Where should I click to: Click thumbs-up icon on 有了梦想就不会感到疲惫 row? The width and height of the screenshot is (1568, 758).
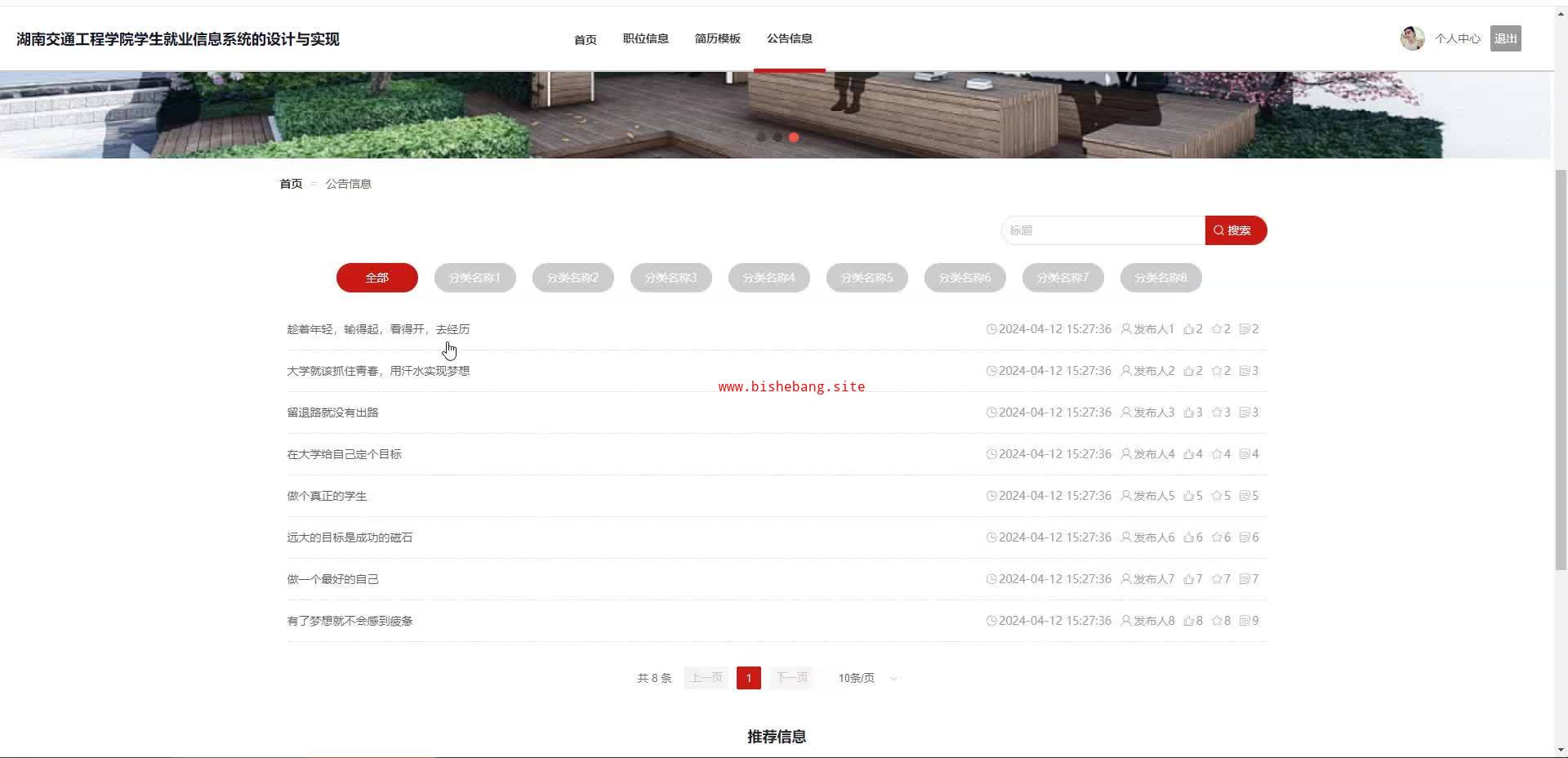click(1188, 621)
